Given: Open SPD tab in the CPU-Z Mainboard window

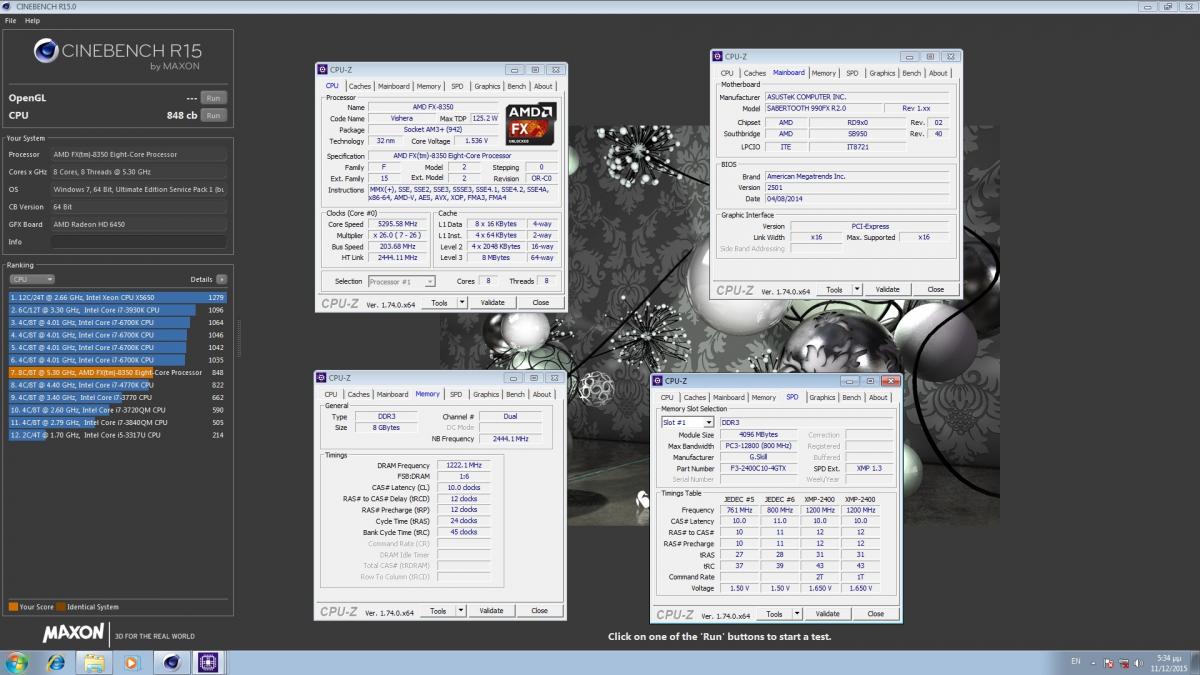Looking at the screenshot, I should coord(852,73).
